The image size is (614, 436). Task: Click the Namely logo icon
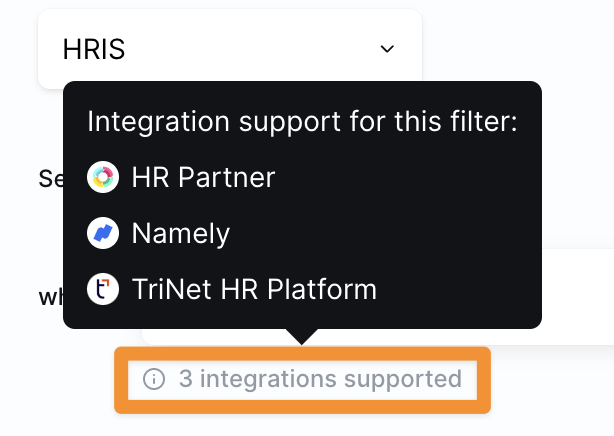[101, 234]
